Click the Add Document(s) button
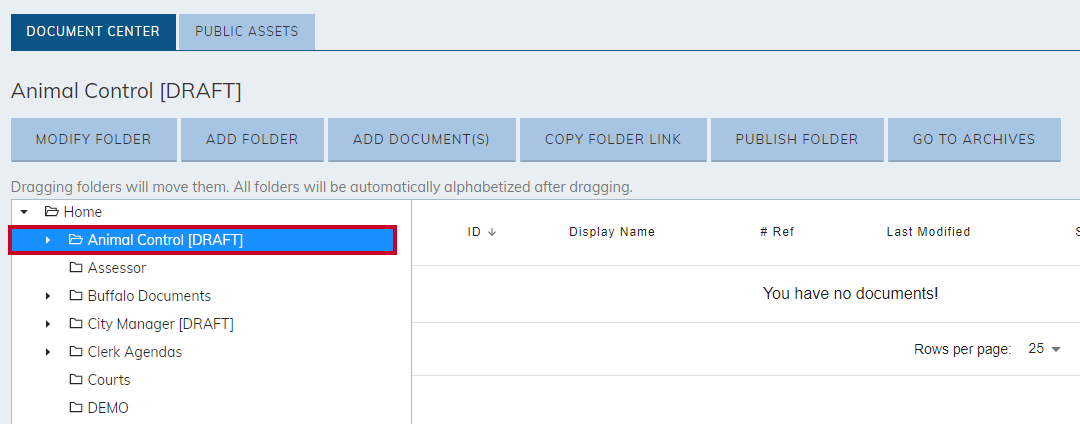This screenshot has width=1080, height=424. tap(422, 140)
